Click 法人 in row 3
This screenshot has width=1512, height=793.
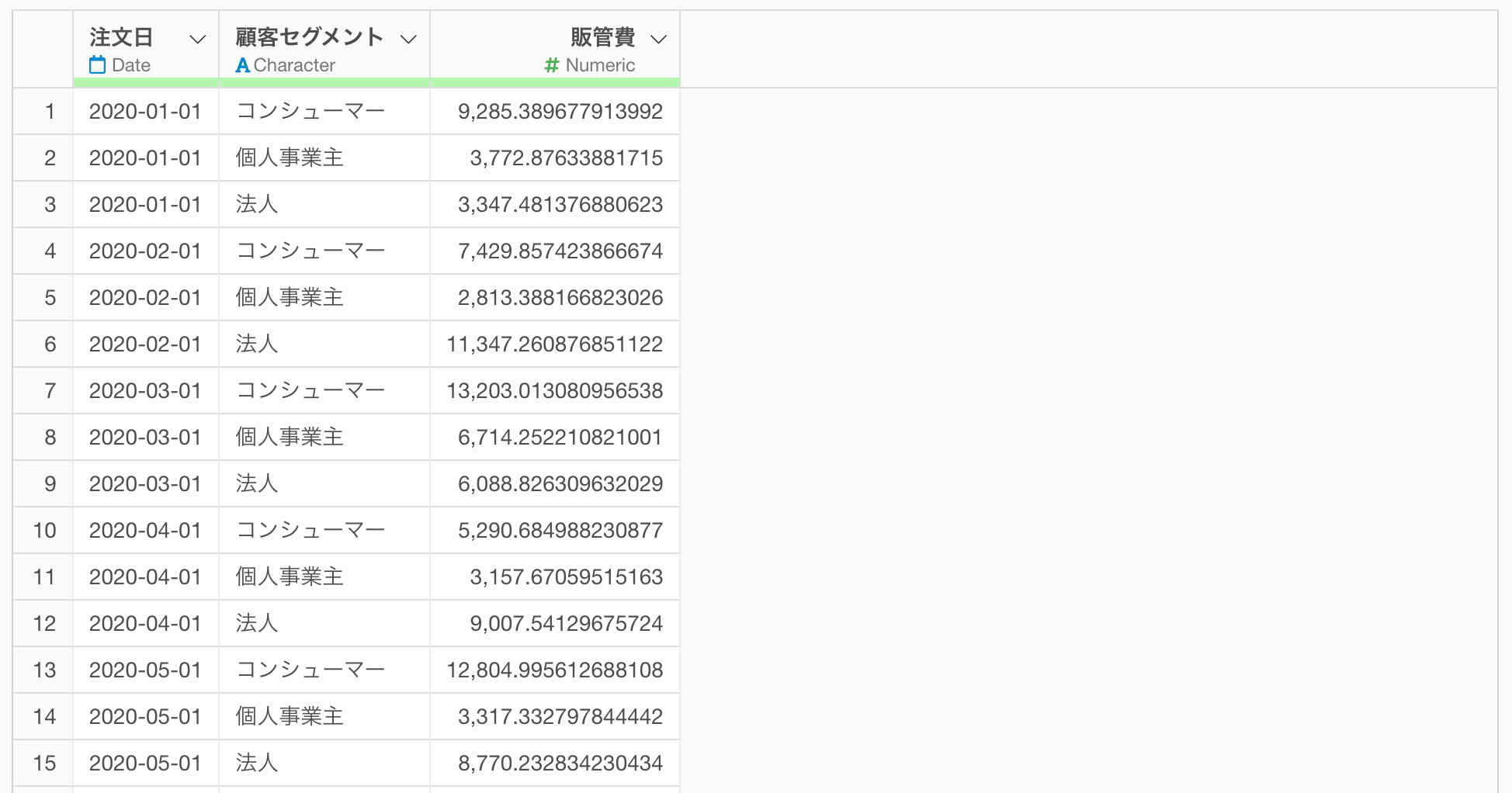[257, 205]
